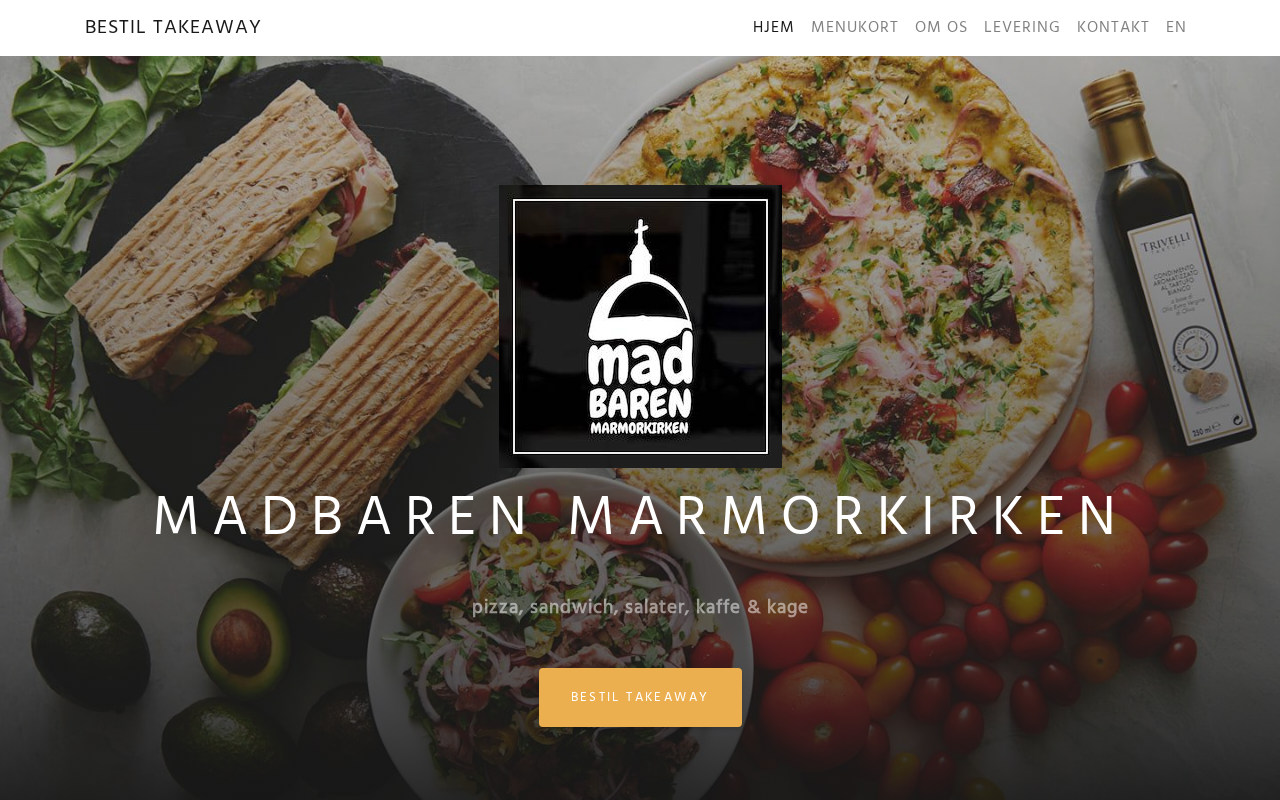Screen dimensions: 1280x800
Task: Go to the HJEM navigation item
Action: pyautogui.click(x=773, y=27)
